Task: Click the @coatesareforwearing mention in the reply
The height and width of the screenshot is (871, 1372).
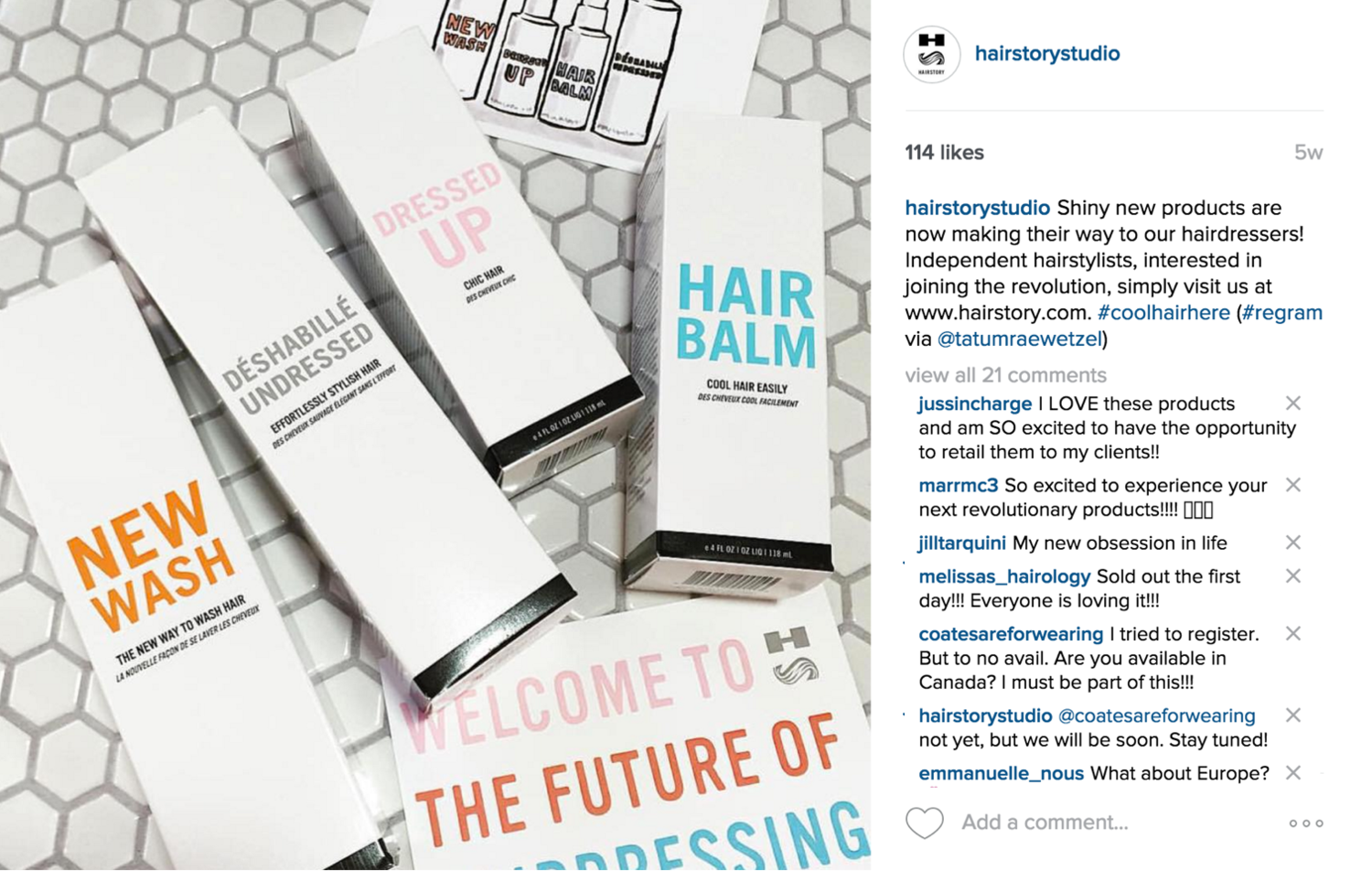Action: tap(1156, 715)
